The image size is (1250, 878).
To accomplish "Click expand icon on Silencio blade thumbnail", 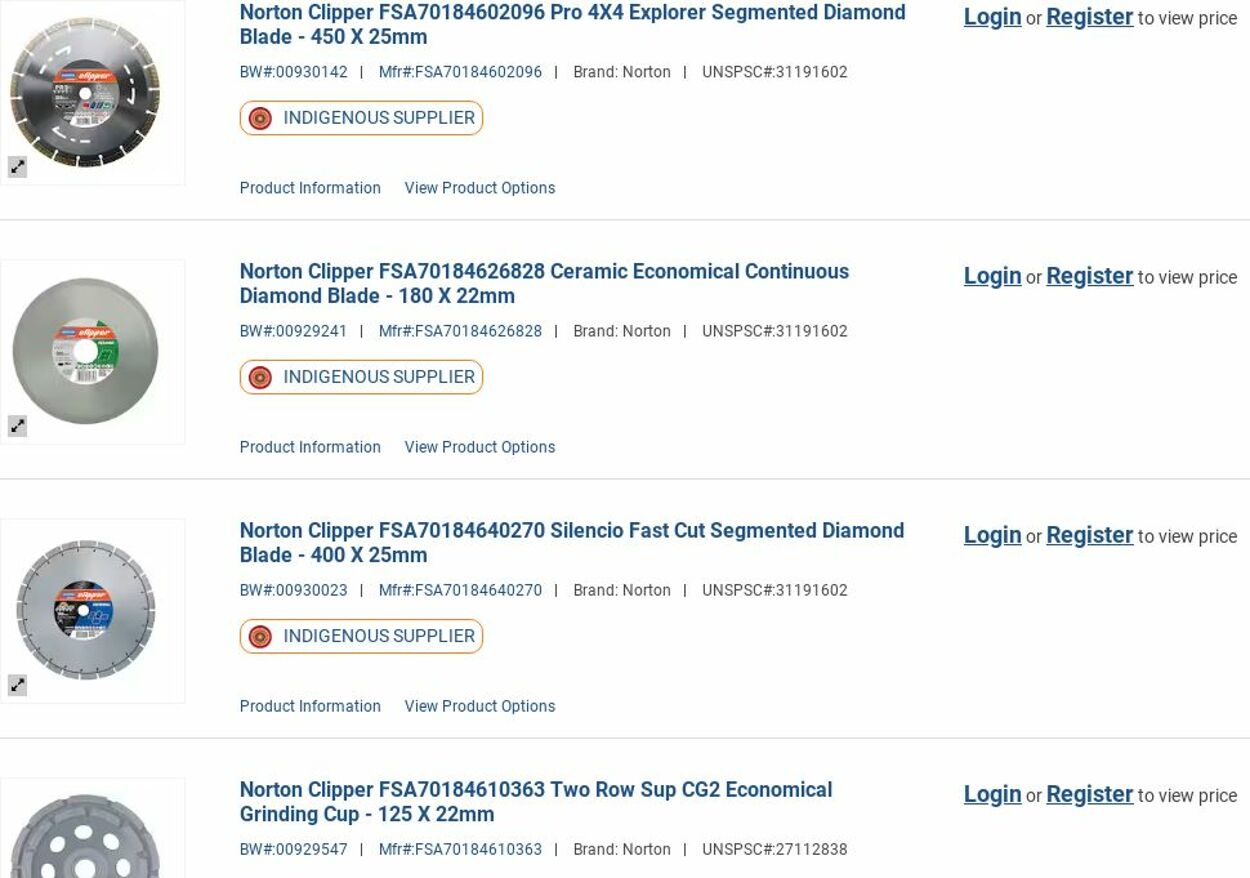I will [17, 685].
